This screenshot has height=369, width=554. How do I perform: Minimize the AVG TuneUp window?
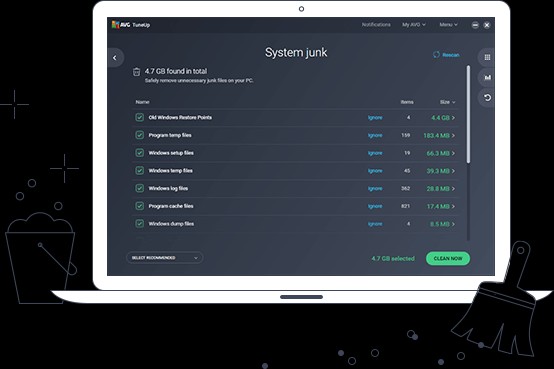pos(475,25)
